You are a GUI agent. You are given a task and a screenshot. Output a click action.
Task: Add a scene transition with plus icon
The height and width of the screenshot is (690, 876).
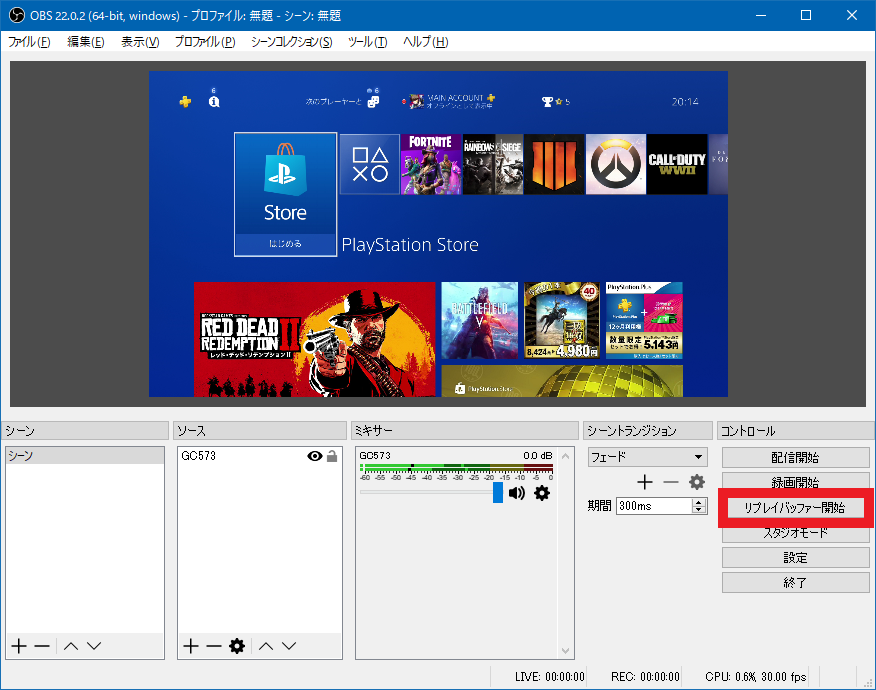pyautogui.click(x=645, y=482)
